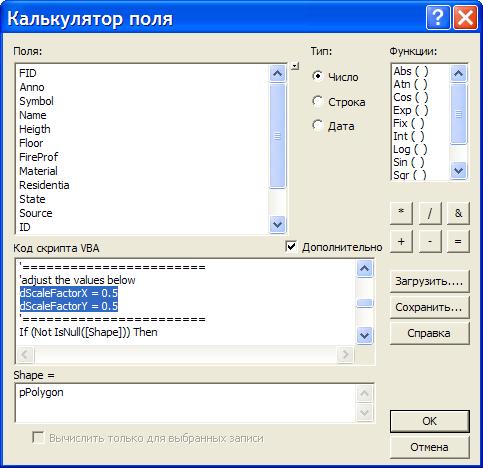The width and height of the screenshot is (483, 468).
Task: Insert the divide / operator
Action: coord(430,213)
